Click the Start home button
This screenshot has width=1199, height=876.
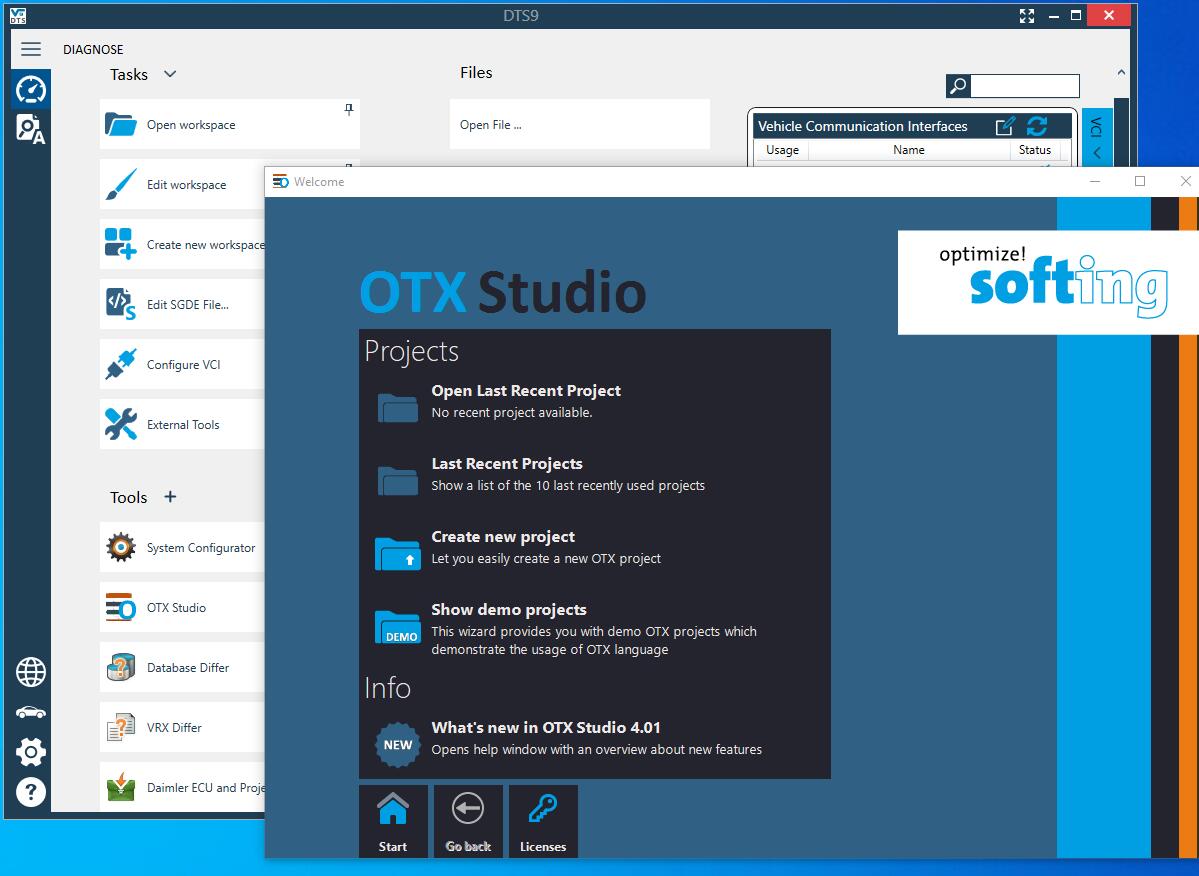point(393,821)
